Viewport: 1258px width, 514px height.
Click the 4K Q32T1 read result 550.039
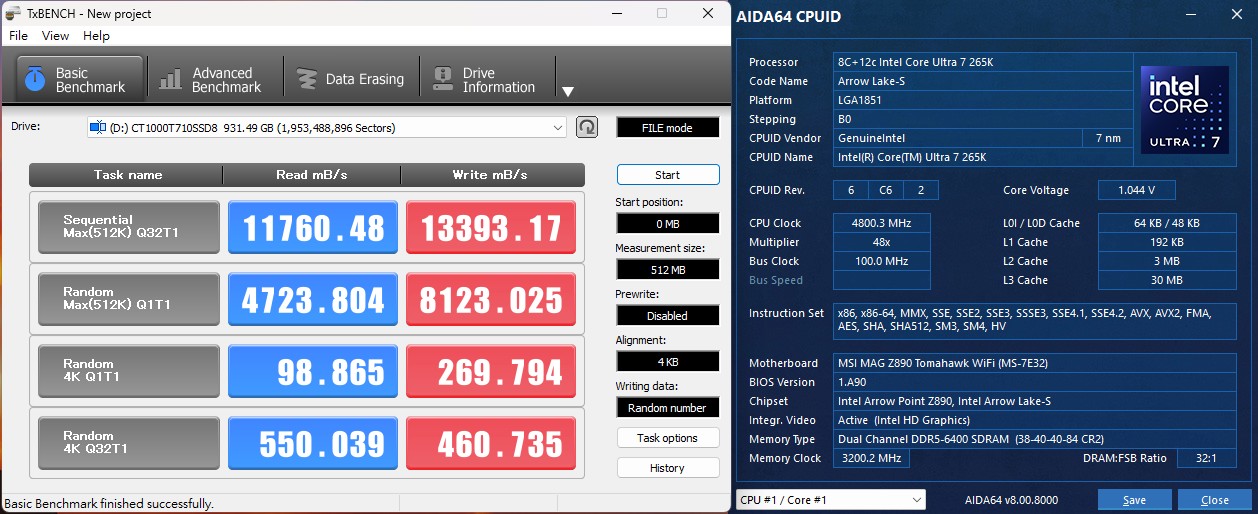tap(312, 443)
